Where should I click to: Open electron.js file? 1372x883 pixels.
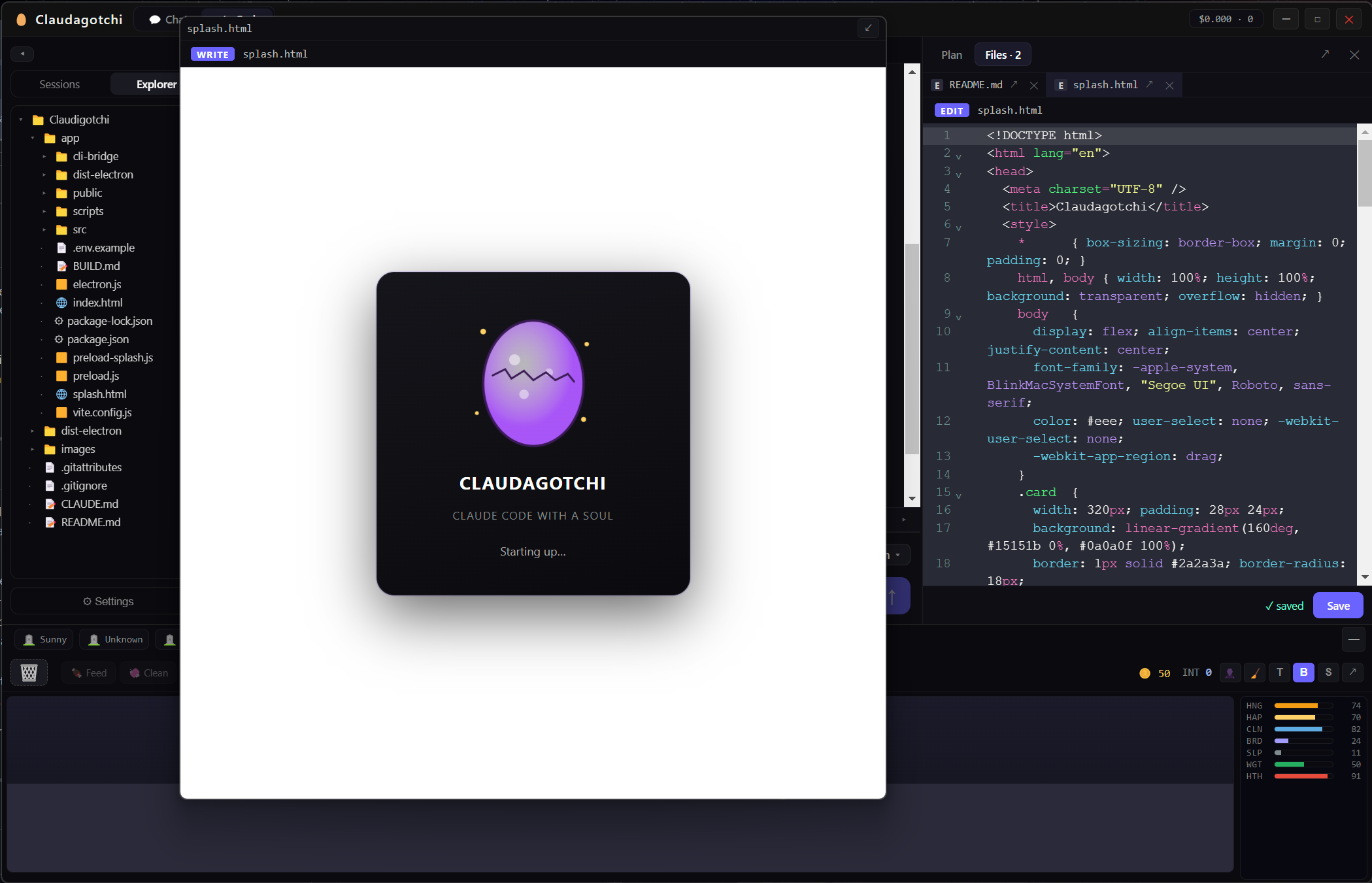[x=97, y=284]
